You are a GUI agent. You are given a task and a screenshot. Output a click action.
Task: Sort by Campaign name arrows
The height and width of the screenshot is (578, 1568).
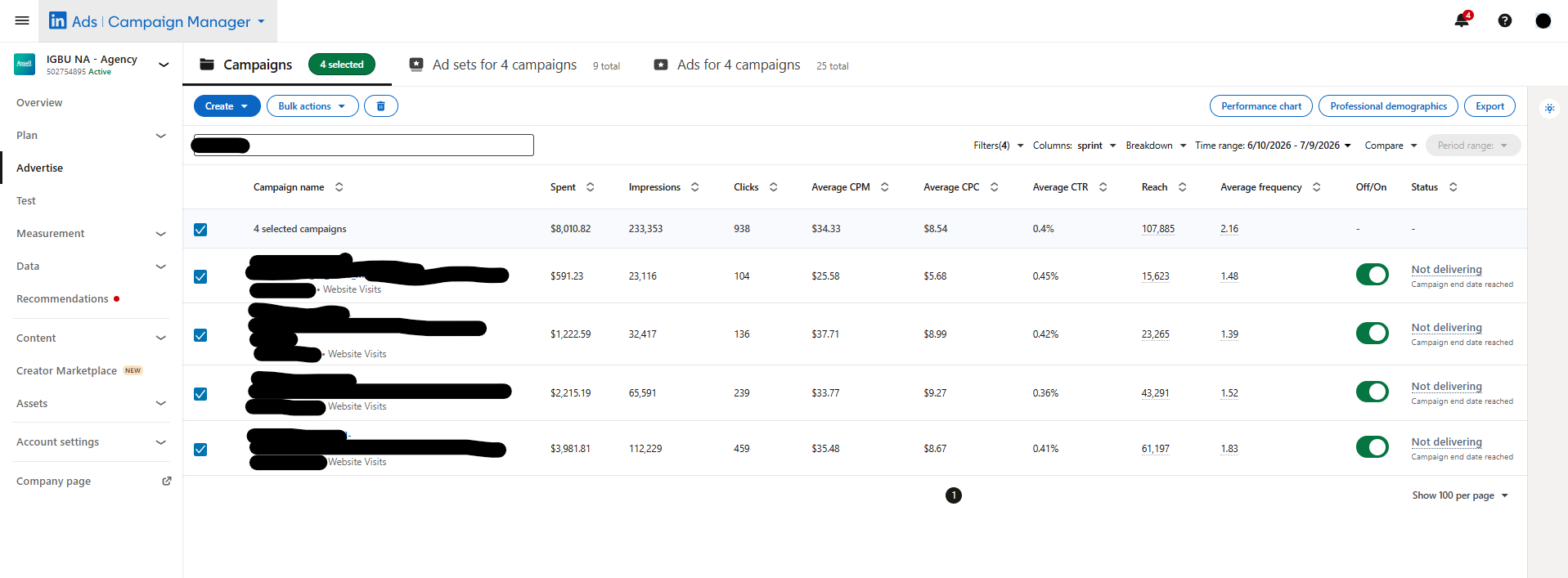point(339,187)
